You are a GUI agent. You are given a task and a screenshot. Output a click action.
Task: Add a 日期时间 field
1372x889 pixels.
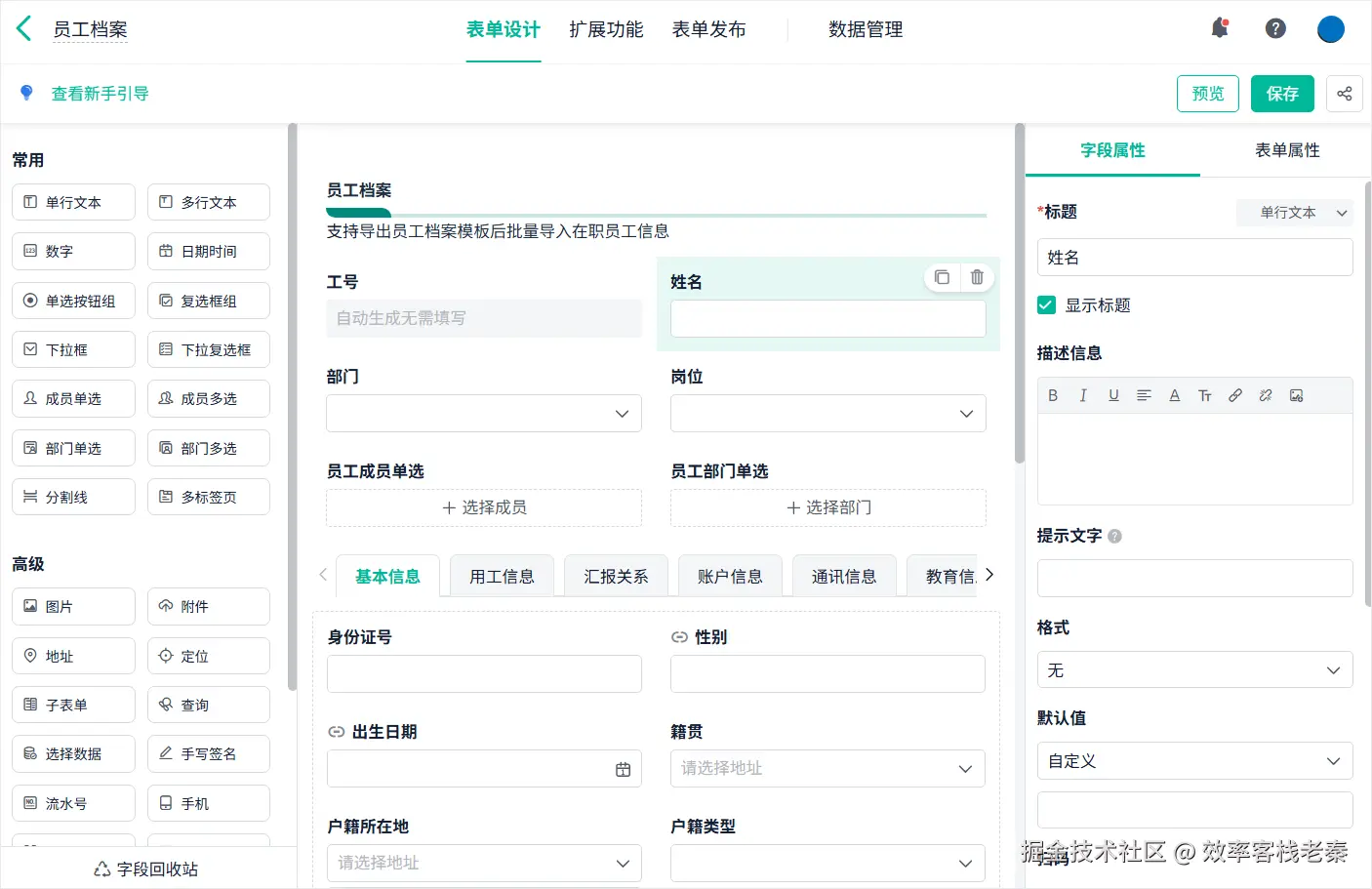pyautogui.click(x=209, y=251)
